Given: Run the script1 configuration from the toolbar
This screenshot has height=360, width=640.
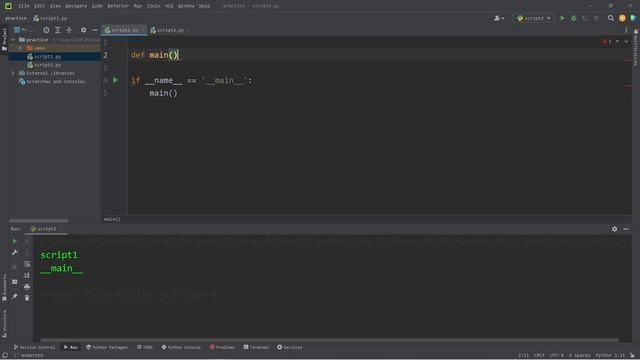Looking at the screenshot, I should [562, 18].
